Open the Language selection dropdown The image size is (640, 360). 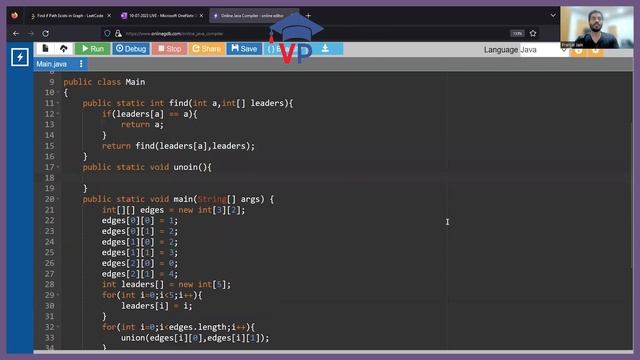[544, 50]
